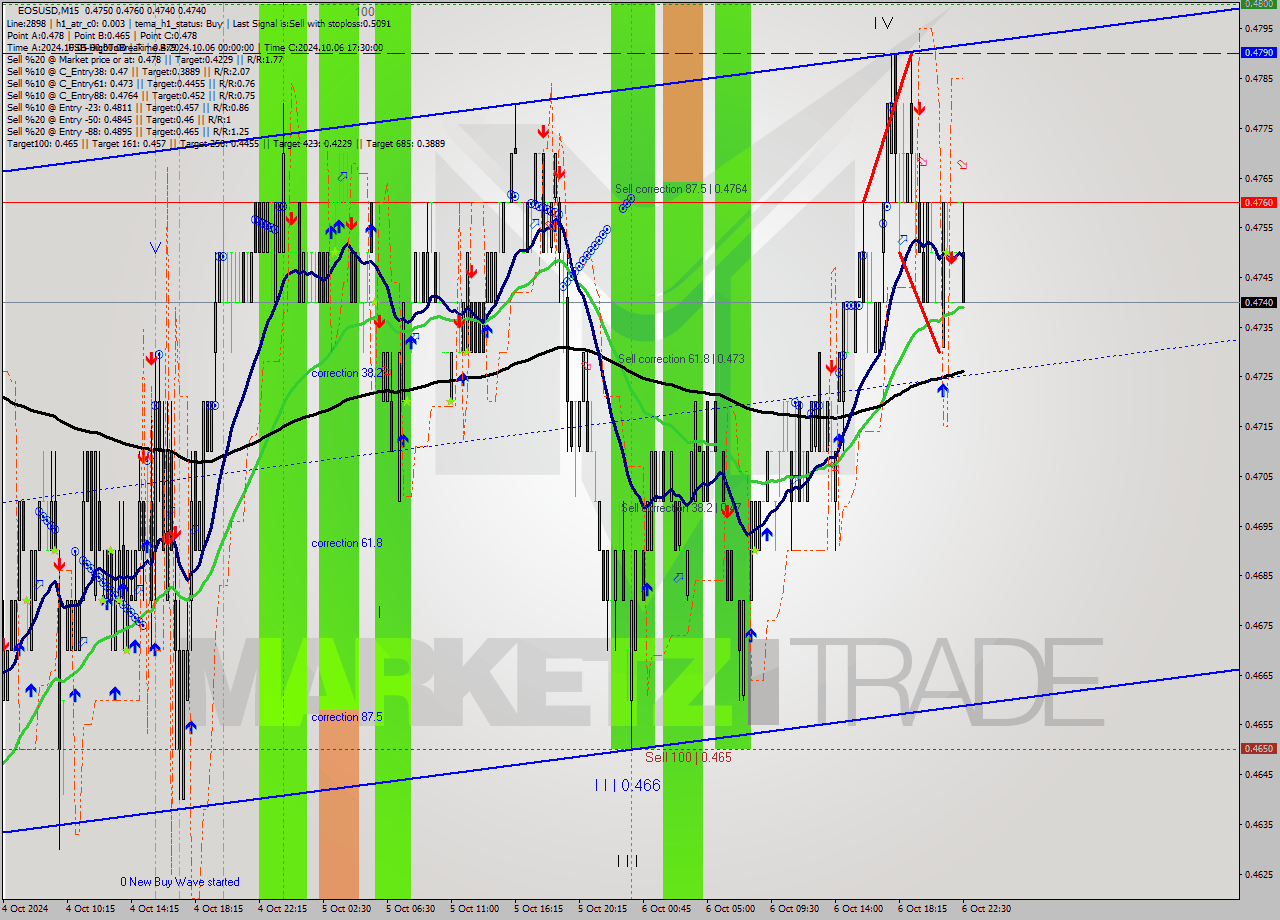The height and width of the screenshot is (920, 1280).
Task: Click the red 0.4760 price tag
Action: click(x=1258, y=202)
